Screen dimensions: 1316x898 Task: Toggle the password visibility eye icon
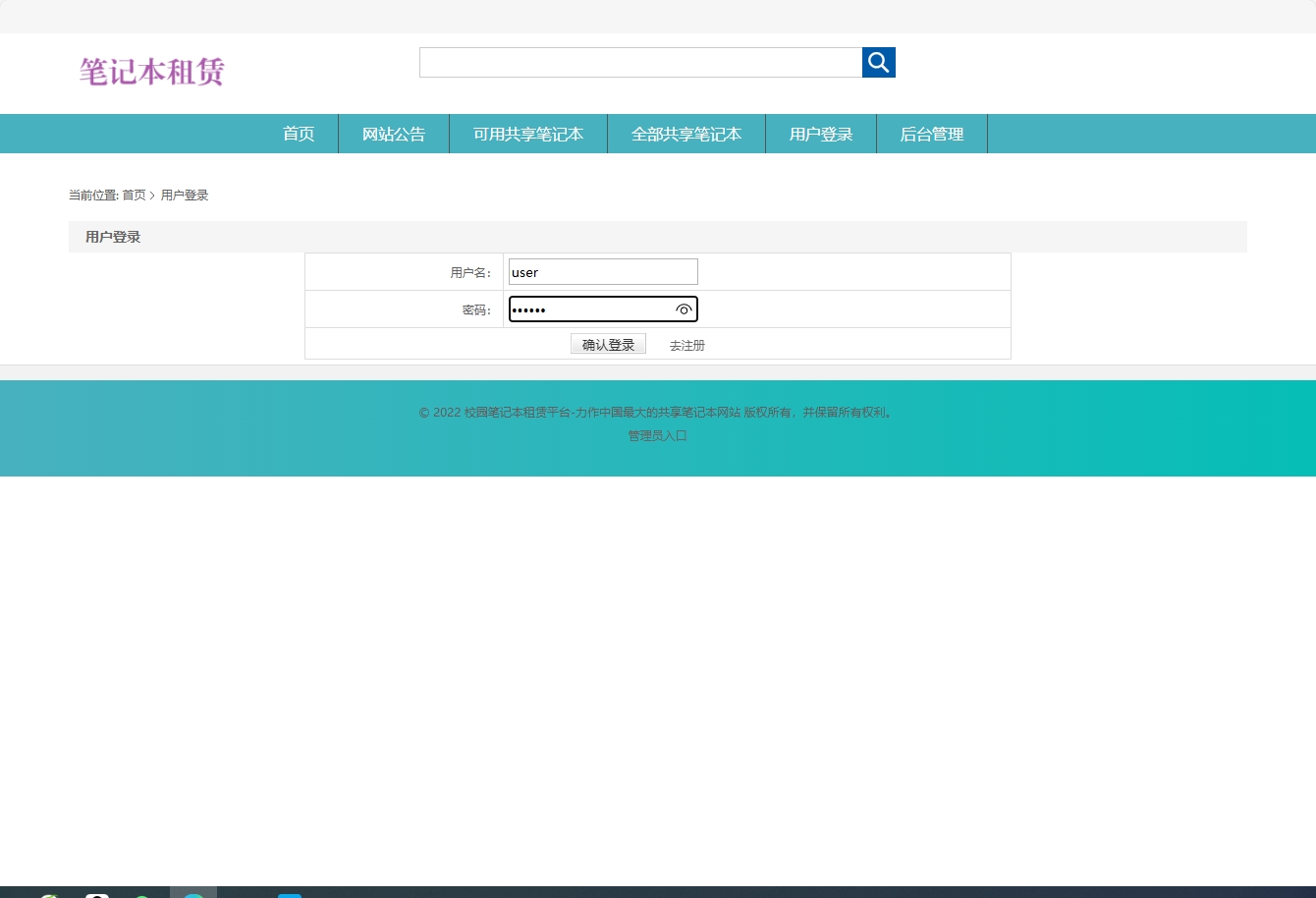pos(684,309)
